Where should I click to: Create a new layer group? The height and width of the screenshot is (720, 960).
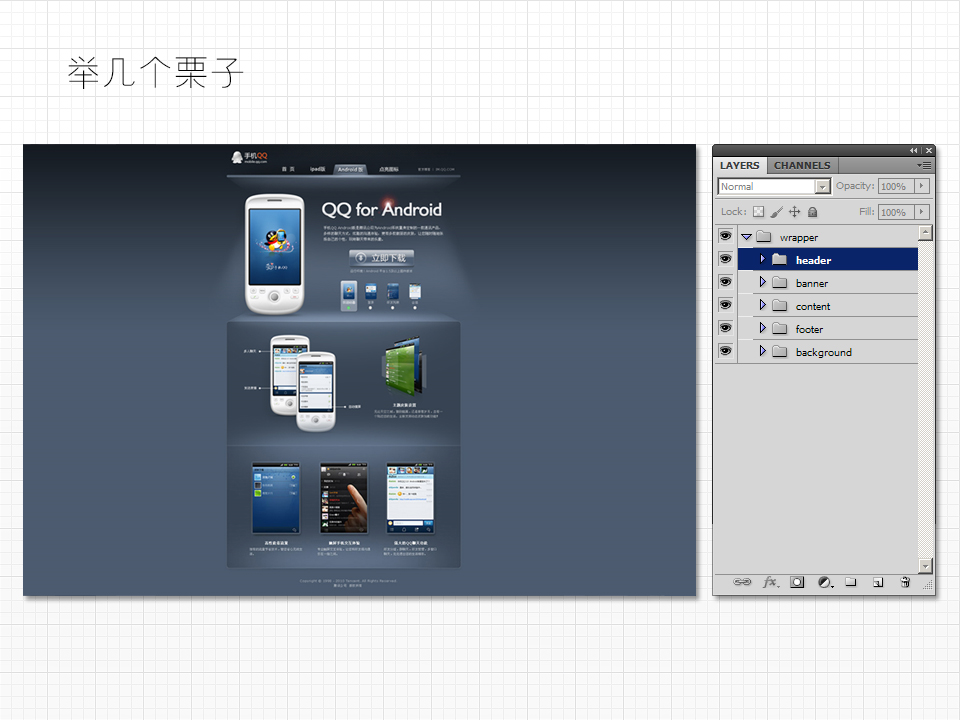(851, 582)
